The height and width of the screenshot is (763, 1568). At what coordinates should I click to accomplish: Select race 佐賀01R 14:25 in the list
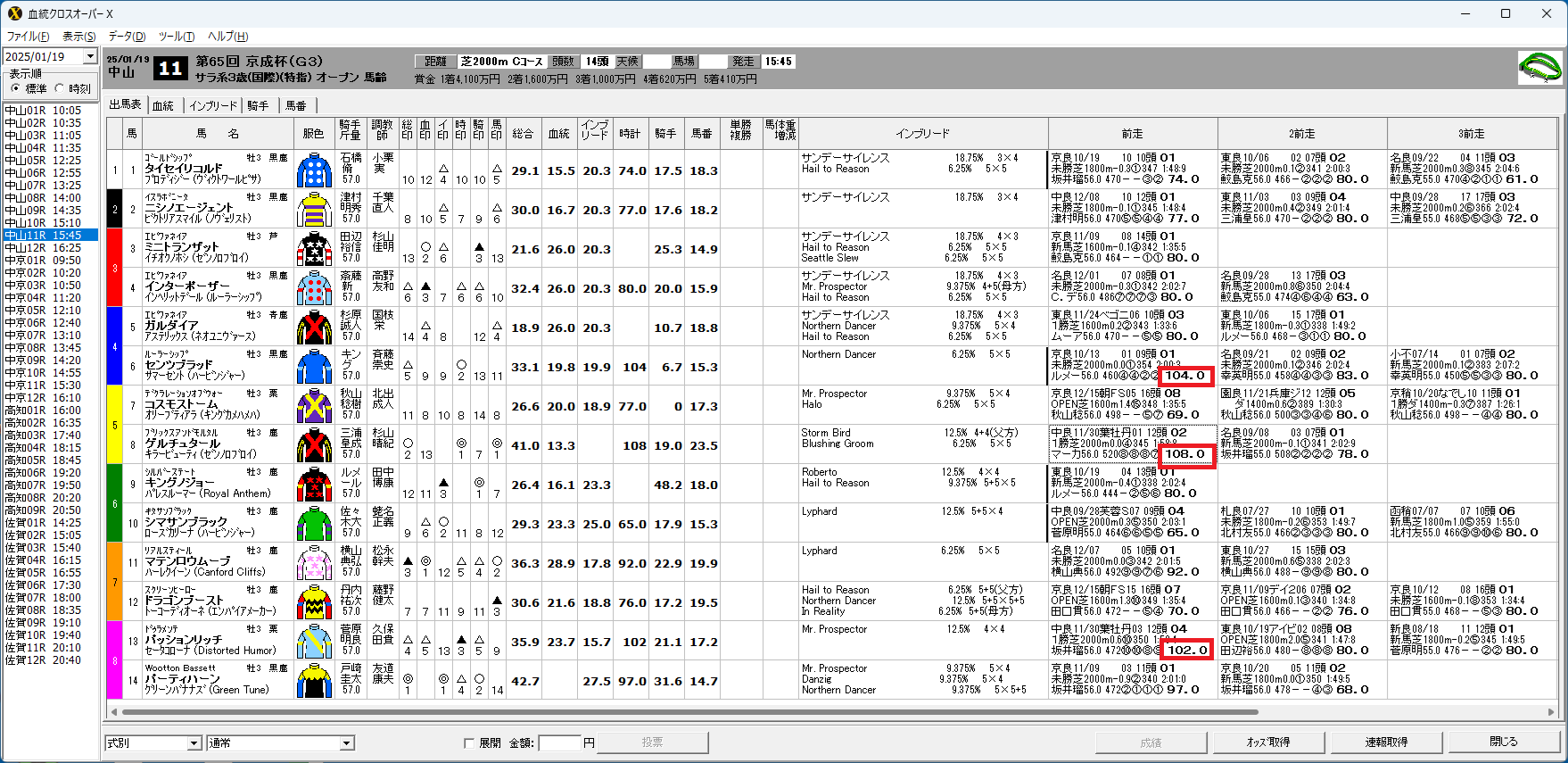tap(50, 523)
